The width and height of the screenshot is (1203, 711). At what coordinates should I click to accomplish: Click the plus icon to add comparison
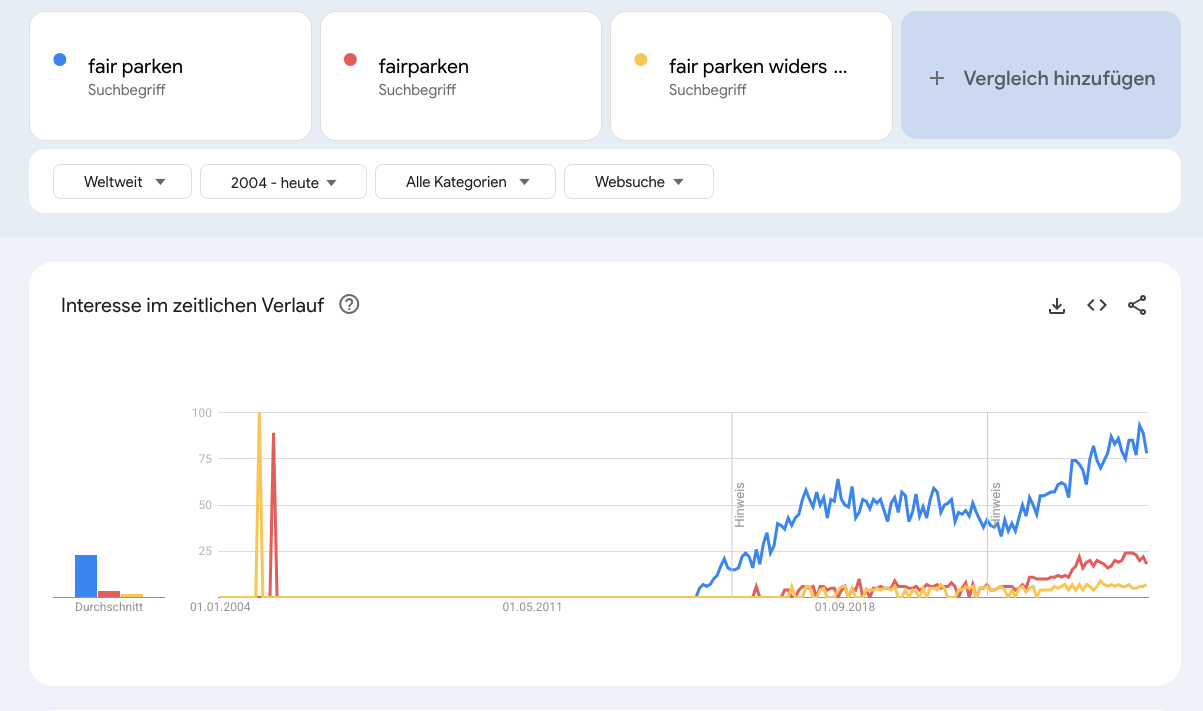pos(937,78)
